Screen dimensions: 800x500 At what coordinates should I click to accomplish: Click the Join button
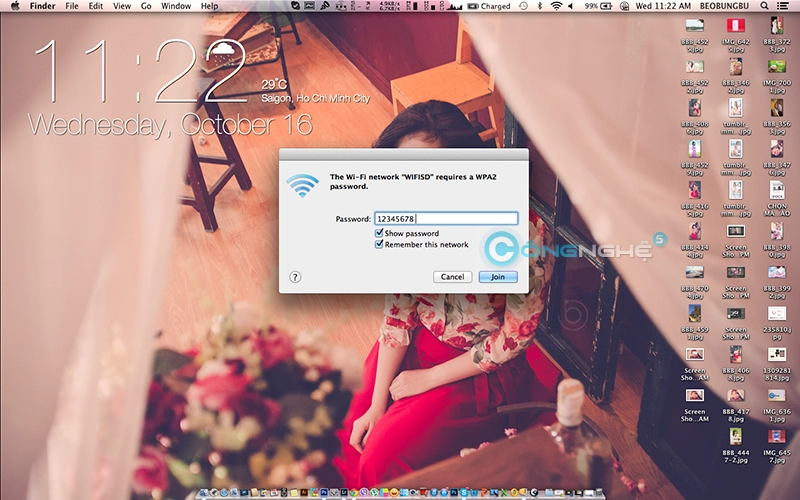pos(498,277)
